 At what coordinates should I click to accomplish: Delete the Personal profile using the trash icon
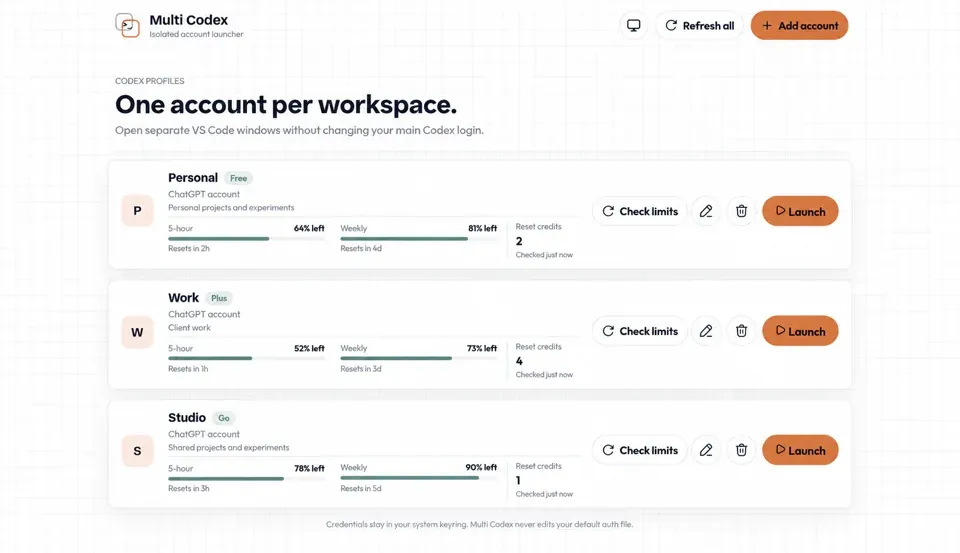click(x=741, y=211)
